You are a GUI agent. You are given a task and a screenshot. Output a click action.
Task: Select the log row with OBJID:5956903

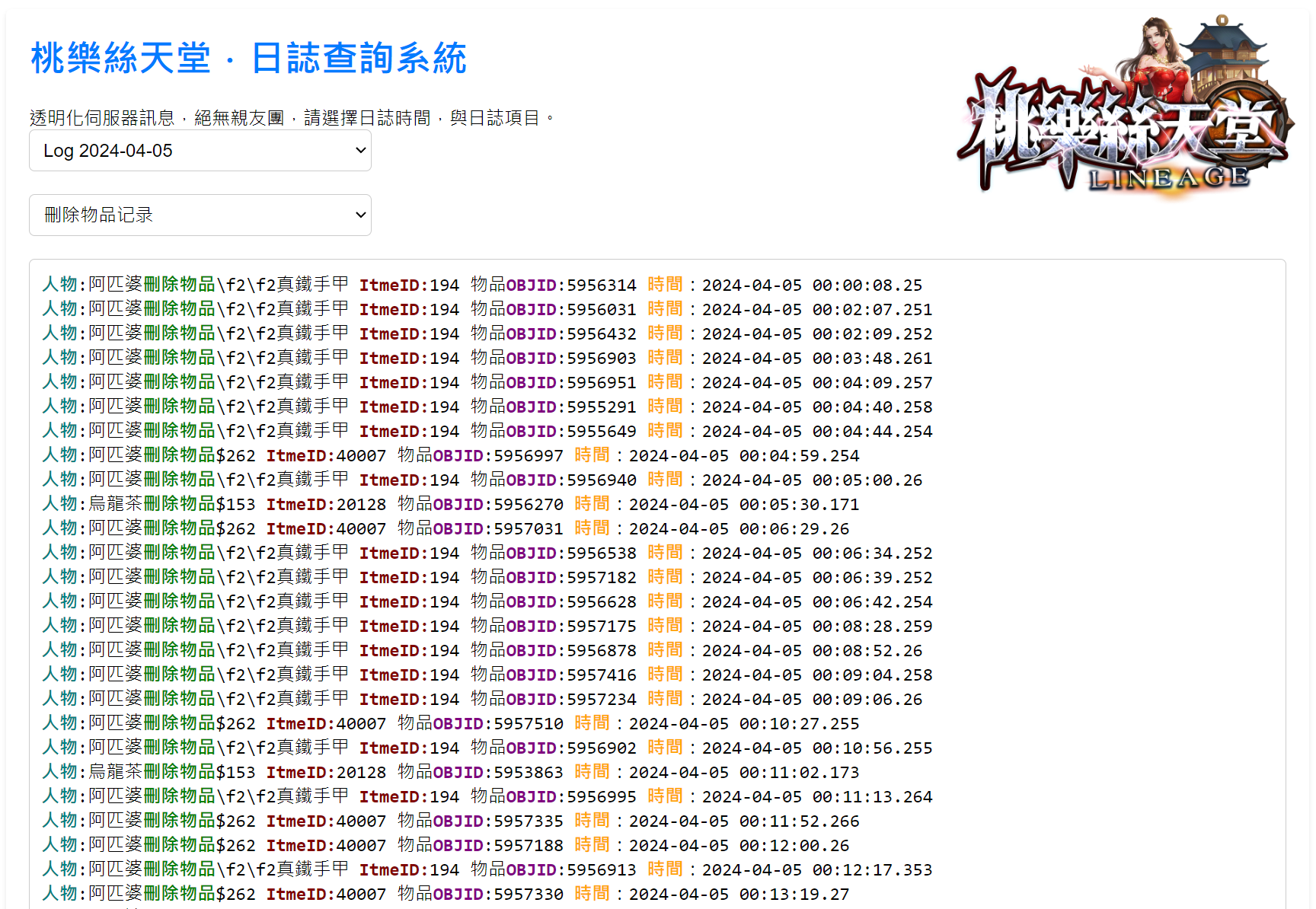[x=487, y=358]
